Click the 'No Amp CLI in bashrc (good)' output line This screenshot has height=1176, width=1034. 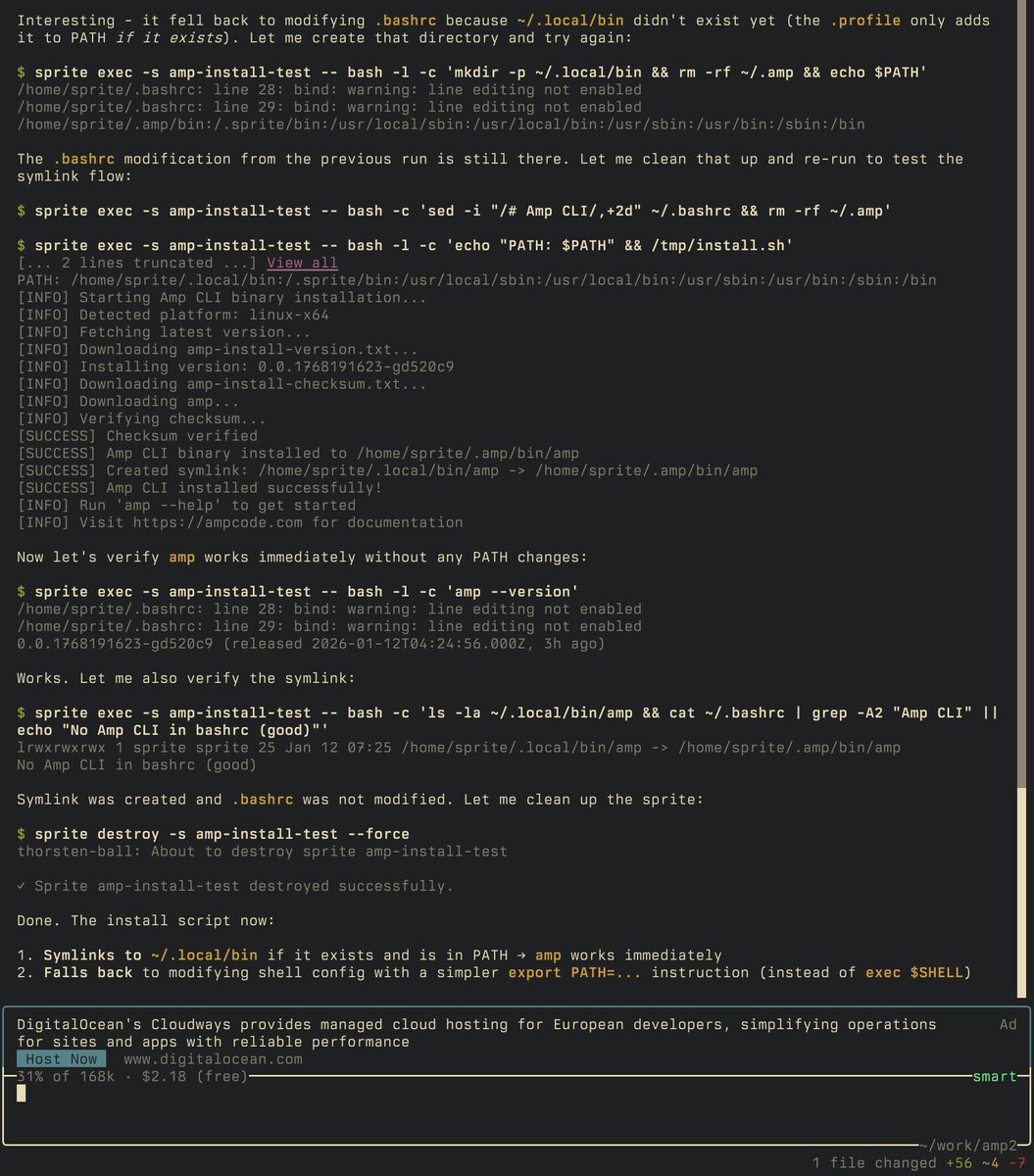(x=137, y=765)
